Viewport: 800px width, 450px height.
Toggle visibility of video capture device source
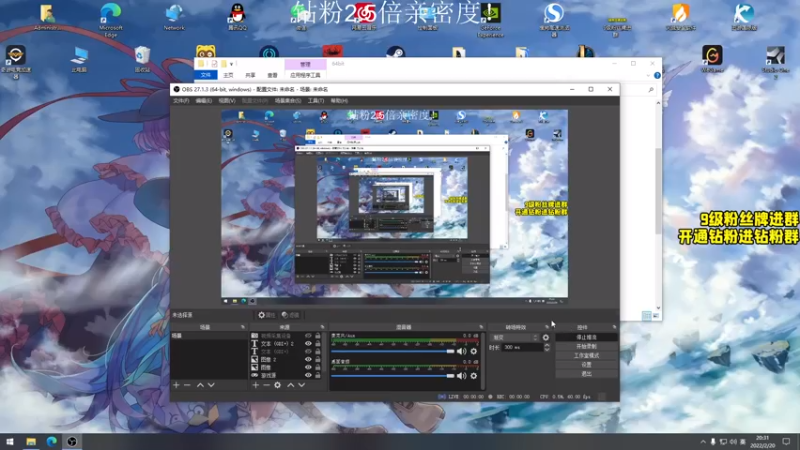(308, 336)
